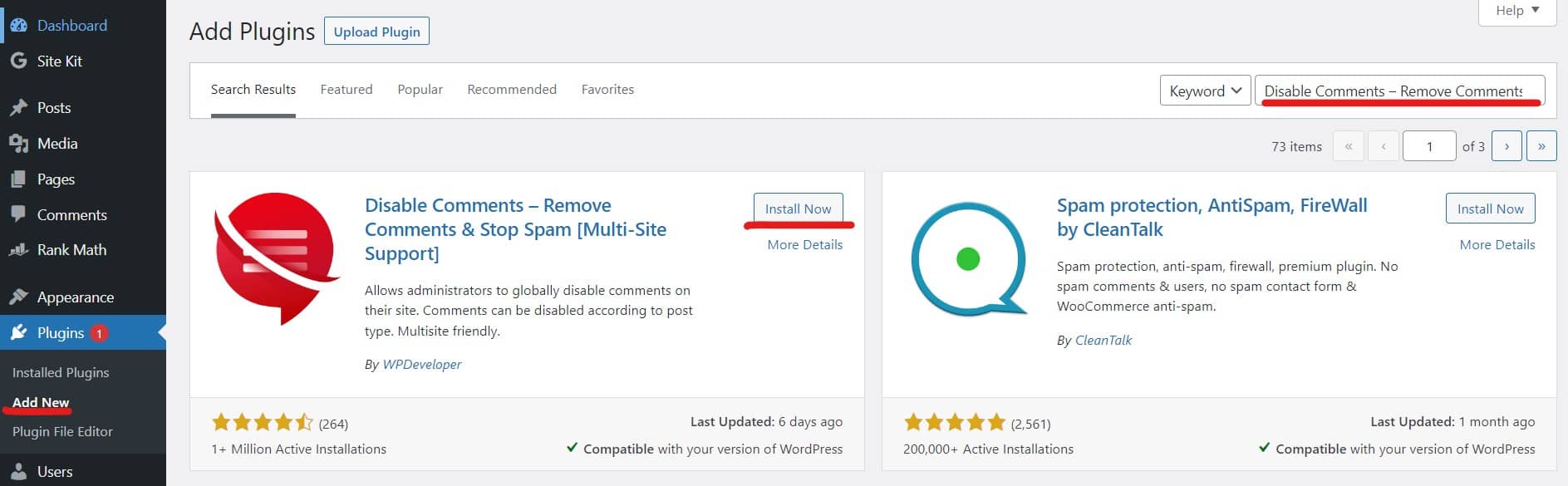The height and width of the screenshot is (486, 1568).
Task: Open the Keyword search type dropdown
Action: pos(1205,91)
